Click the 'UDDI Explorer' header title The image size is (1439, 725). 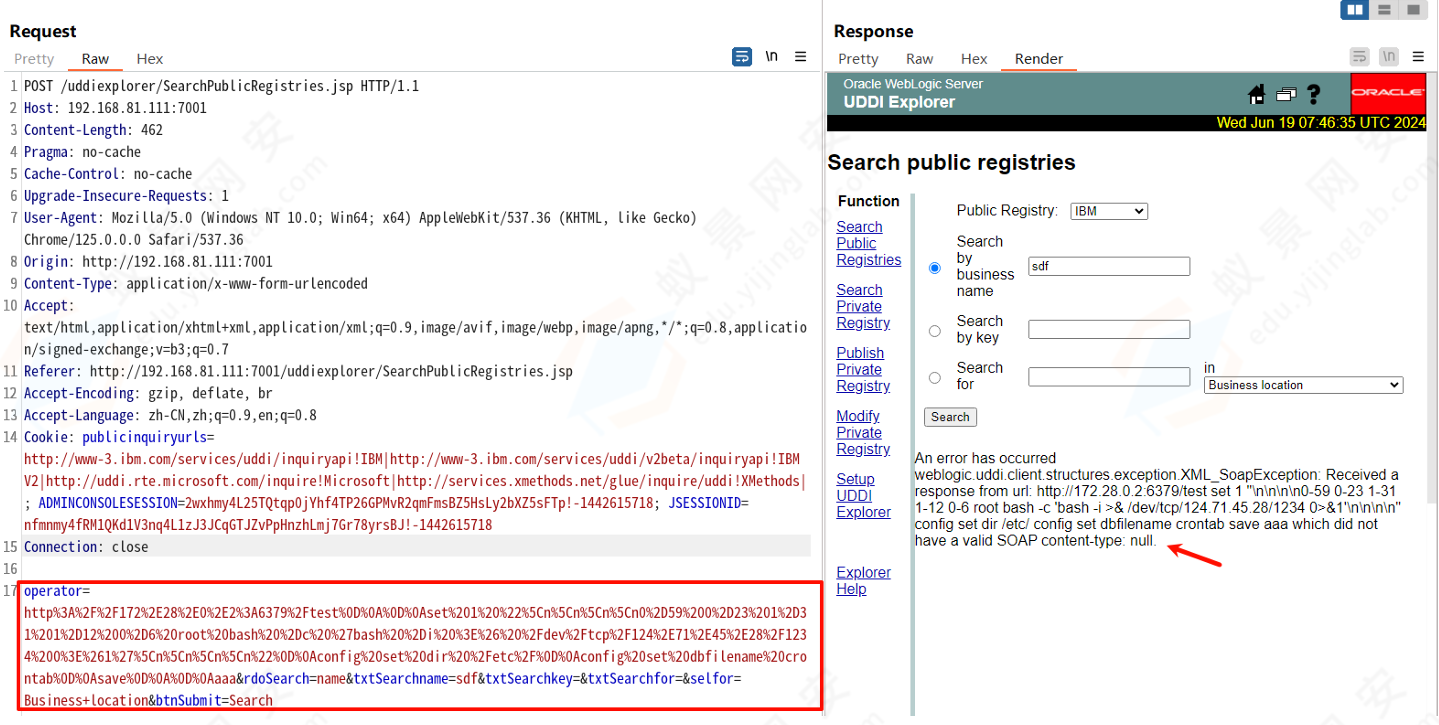coord(899,102)
